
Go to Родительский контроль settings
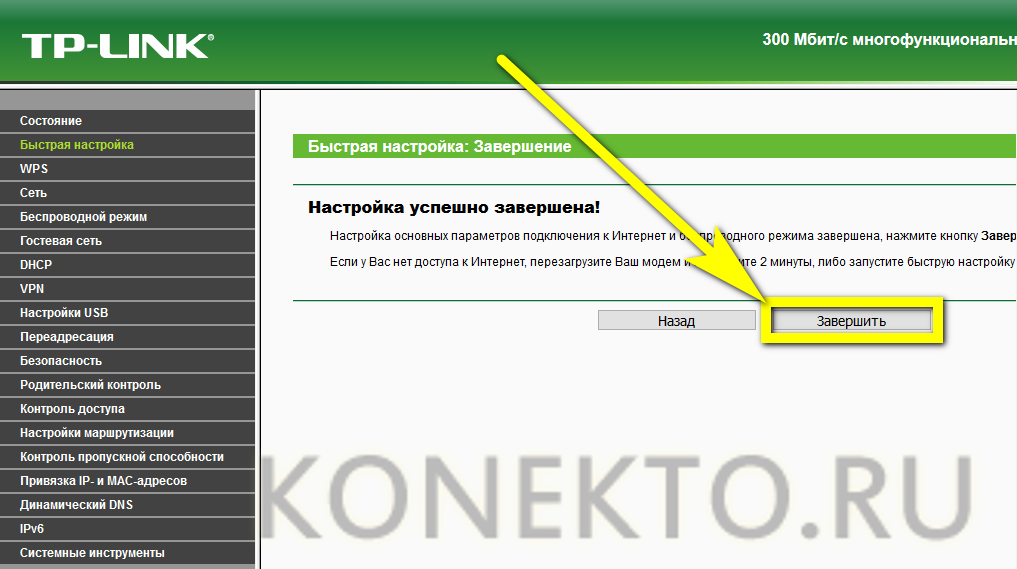tap(90, 385)
